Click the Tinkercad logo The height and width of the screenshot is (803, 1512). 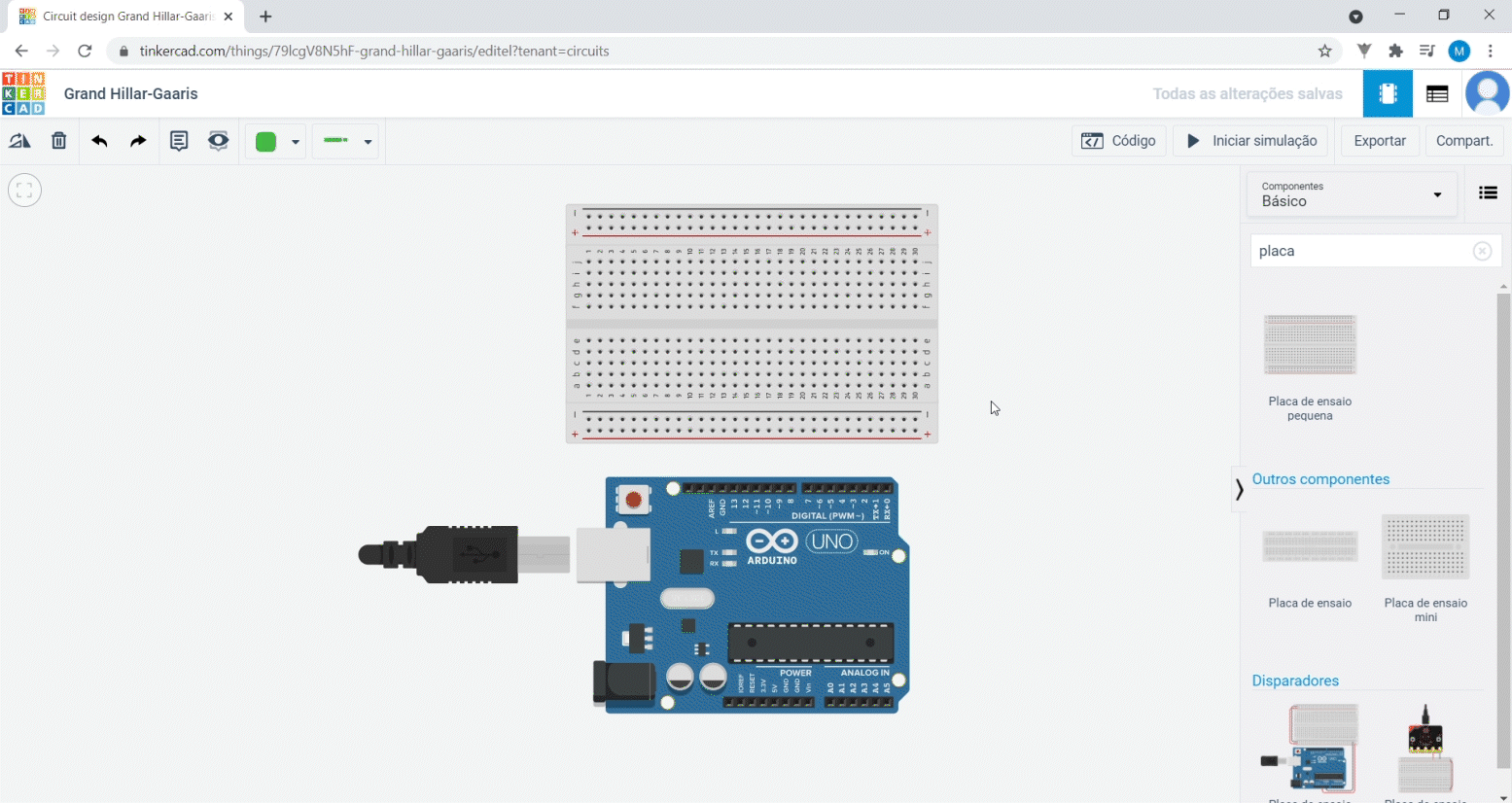23,93
